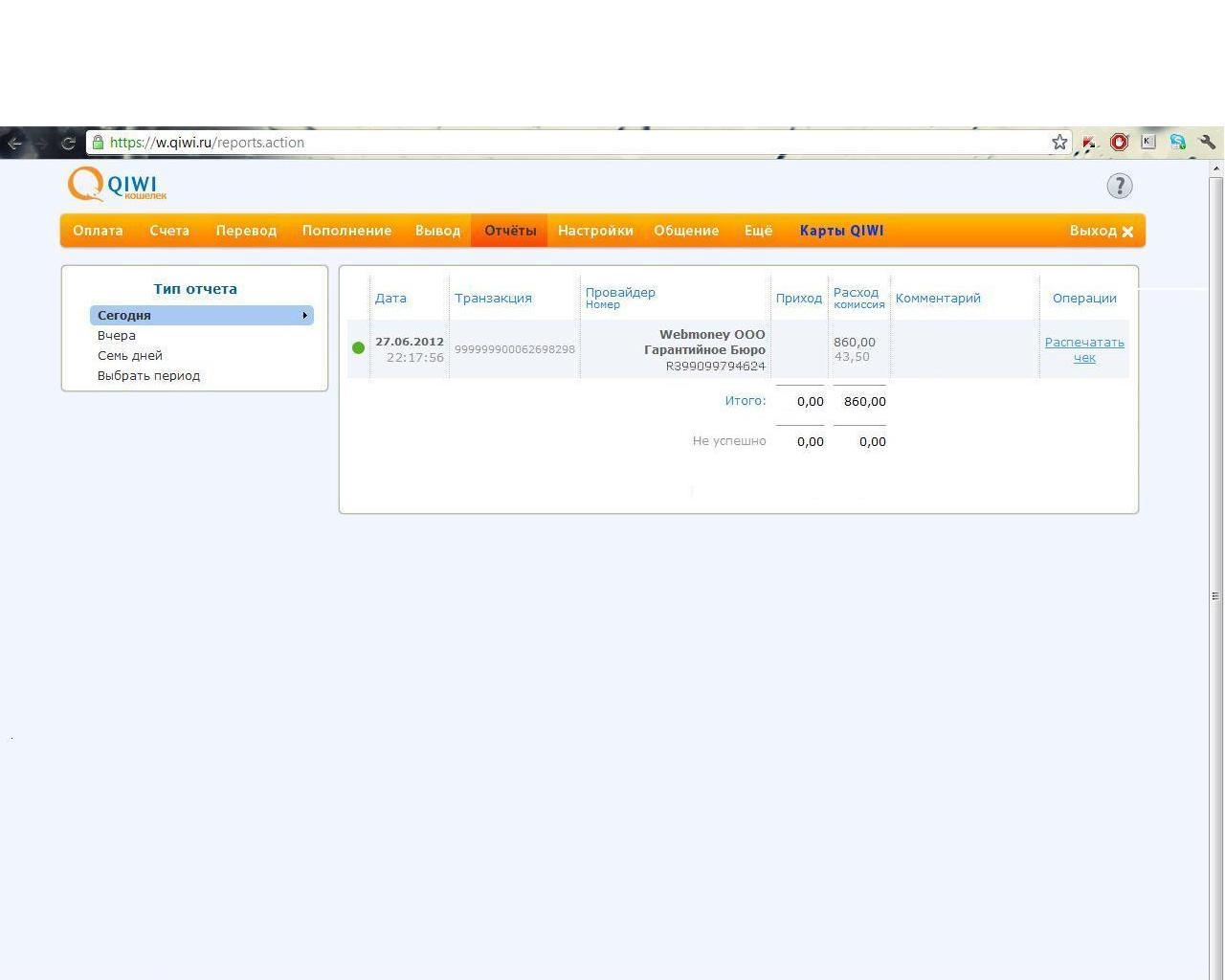
Task: Log out using the Выход button
Action: (x=1102, y=231)
